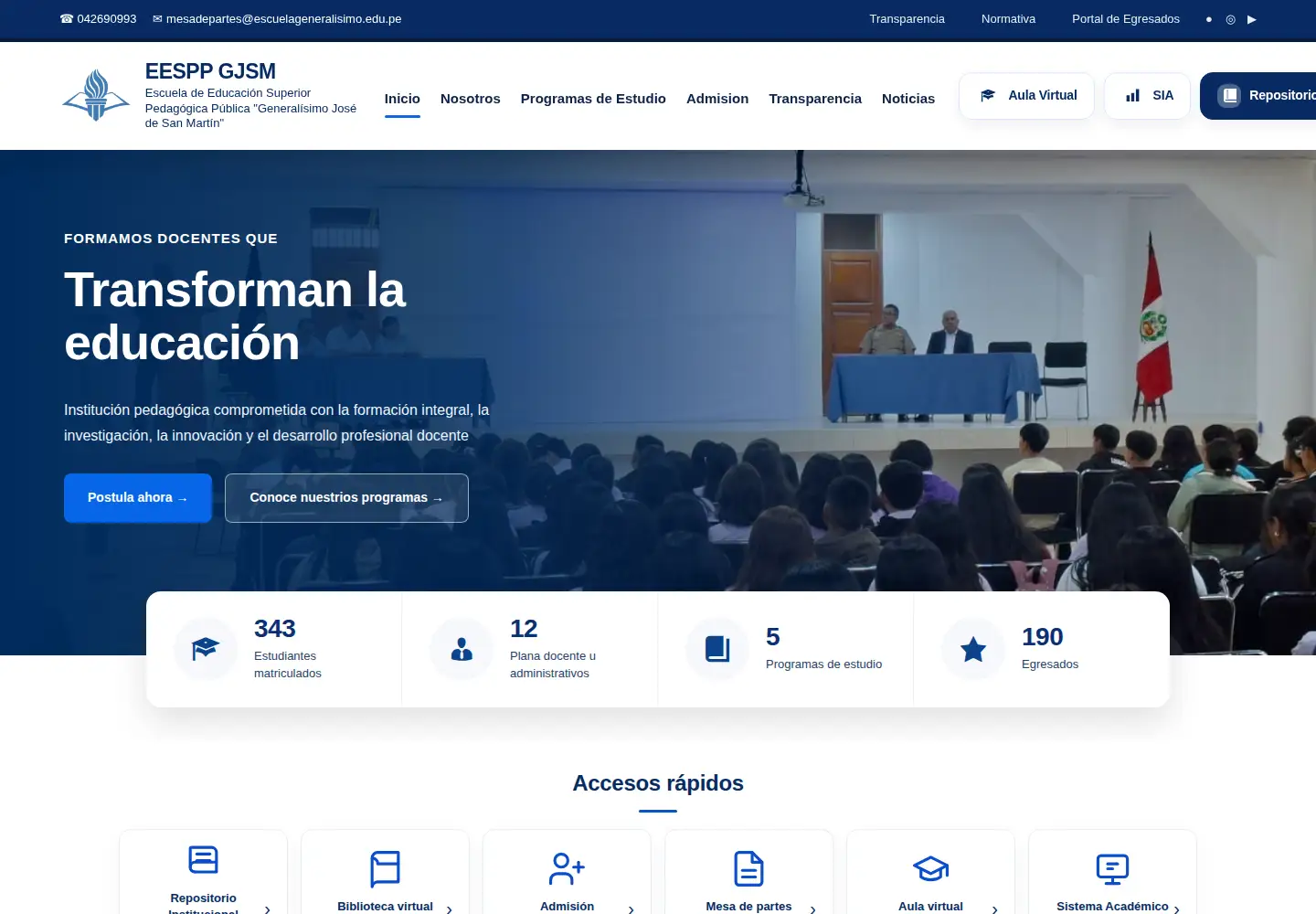This screenshot has width=1316, height=914.
Task: Click the Accesos rápidos heading
Action: tap(658, 783)
